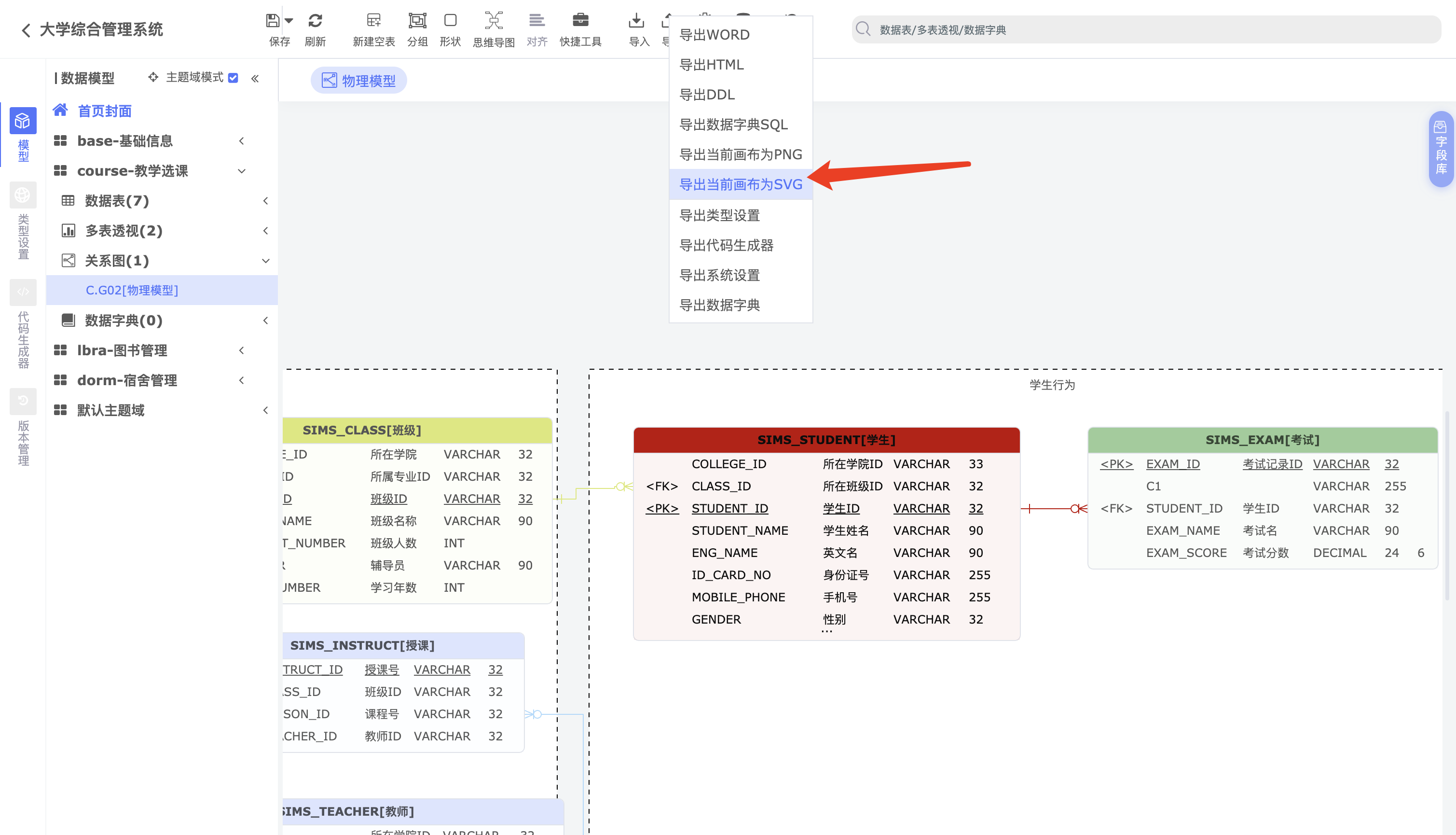Collapse the data model panel double-chevron
Image resolution: width=1456 pixels, height=835 pixels.
[x=255, y=78]
